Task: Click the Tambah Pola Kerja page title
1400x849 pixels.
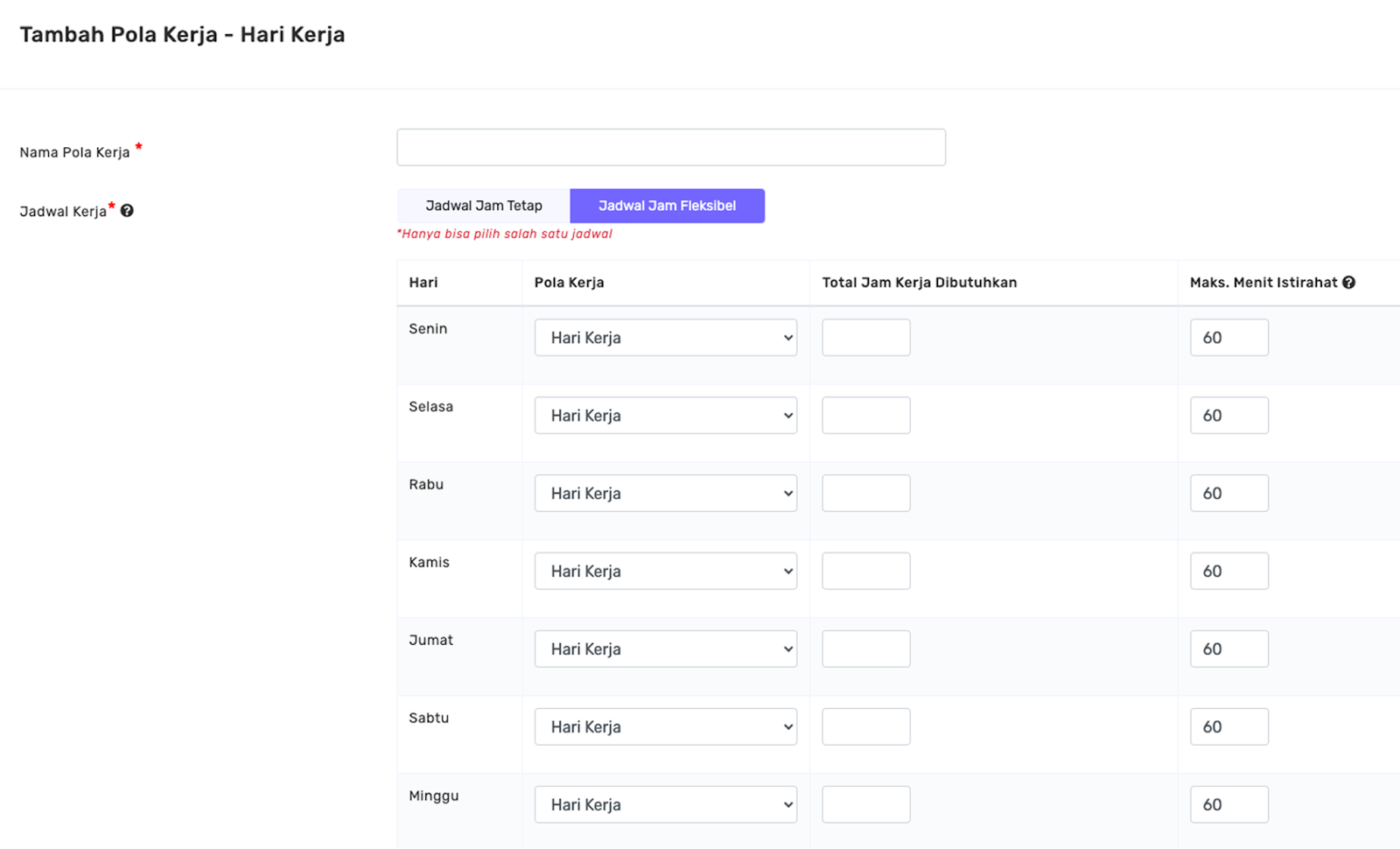Action: coord(183,34)
